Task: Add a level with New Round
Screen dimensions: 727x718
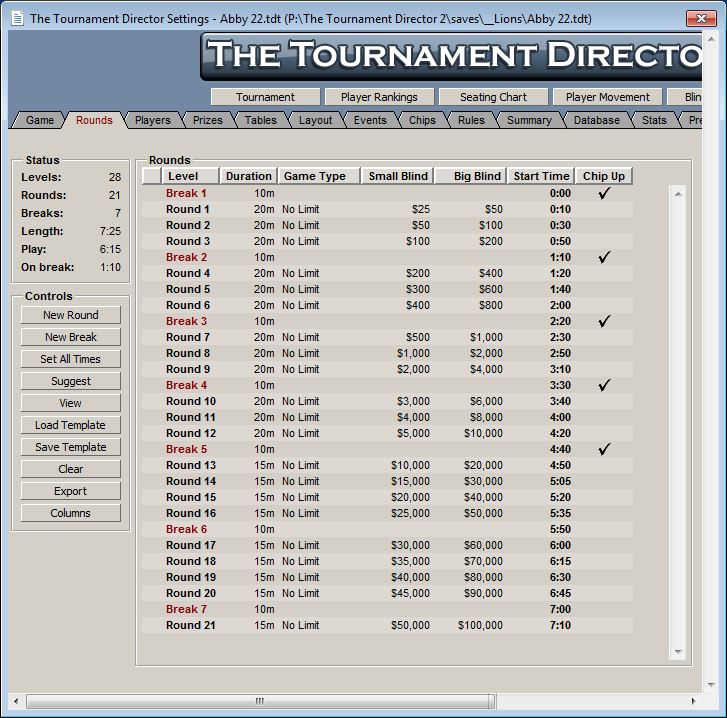Action: click(70, 315)
